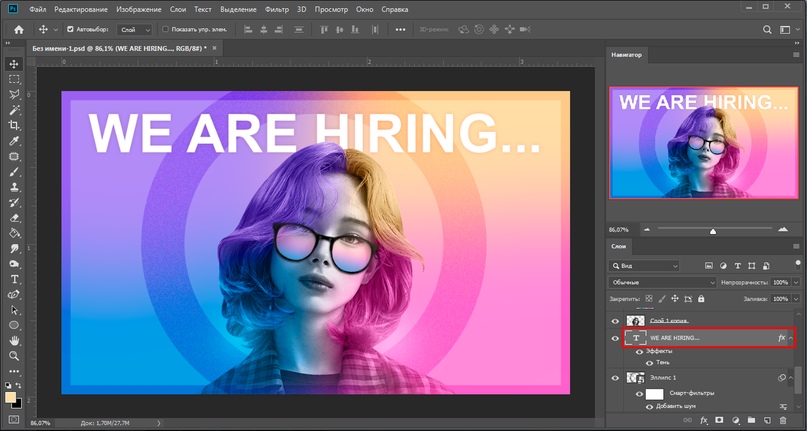
Task: Select the Eraser tool
Action: (14, 218)
